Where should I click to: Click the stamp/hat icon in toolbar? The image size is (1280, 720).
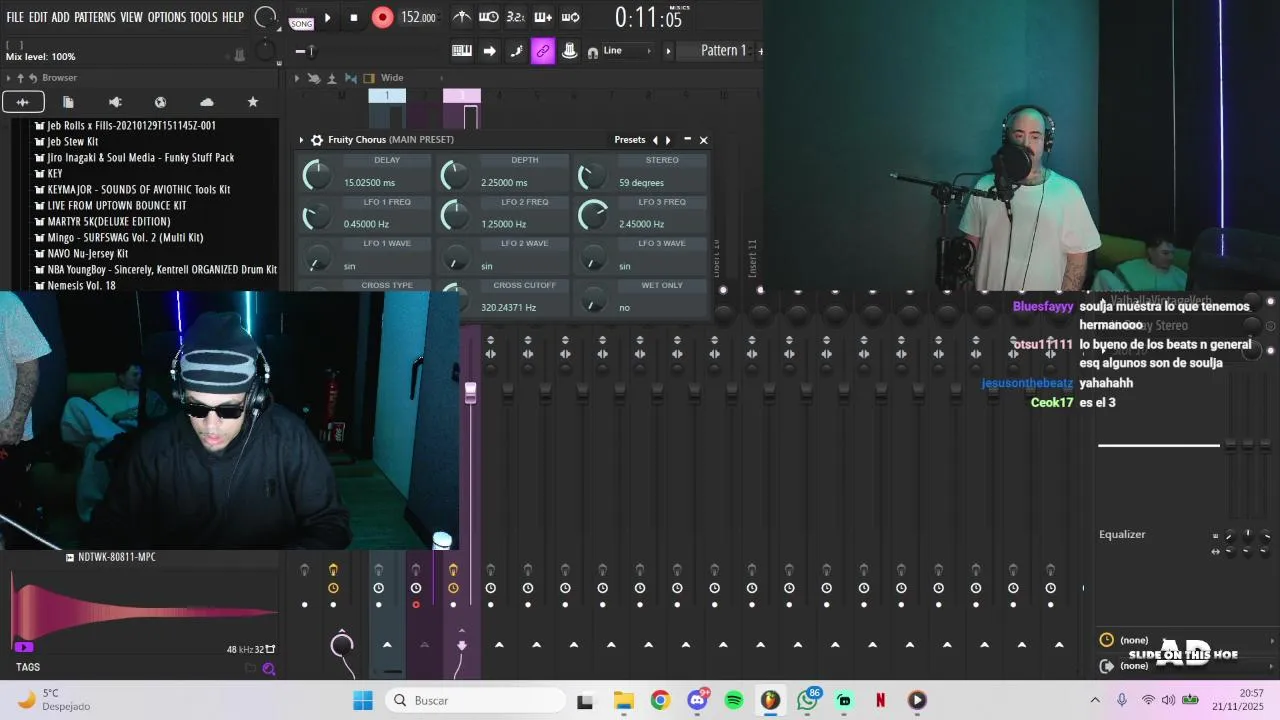[x=570, y=51]
